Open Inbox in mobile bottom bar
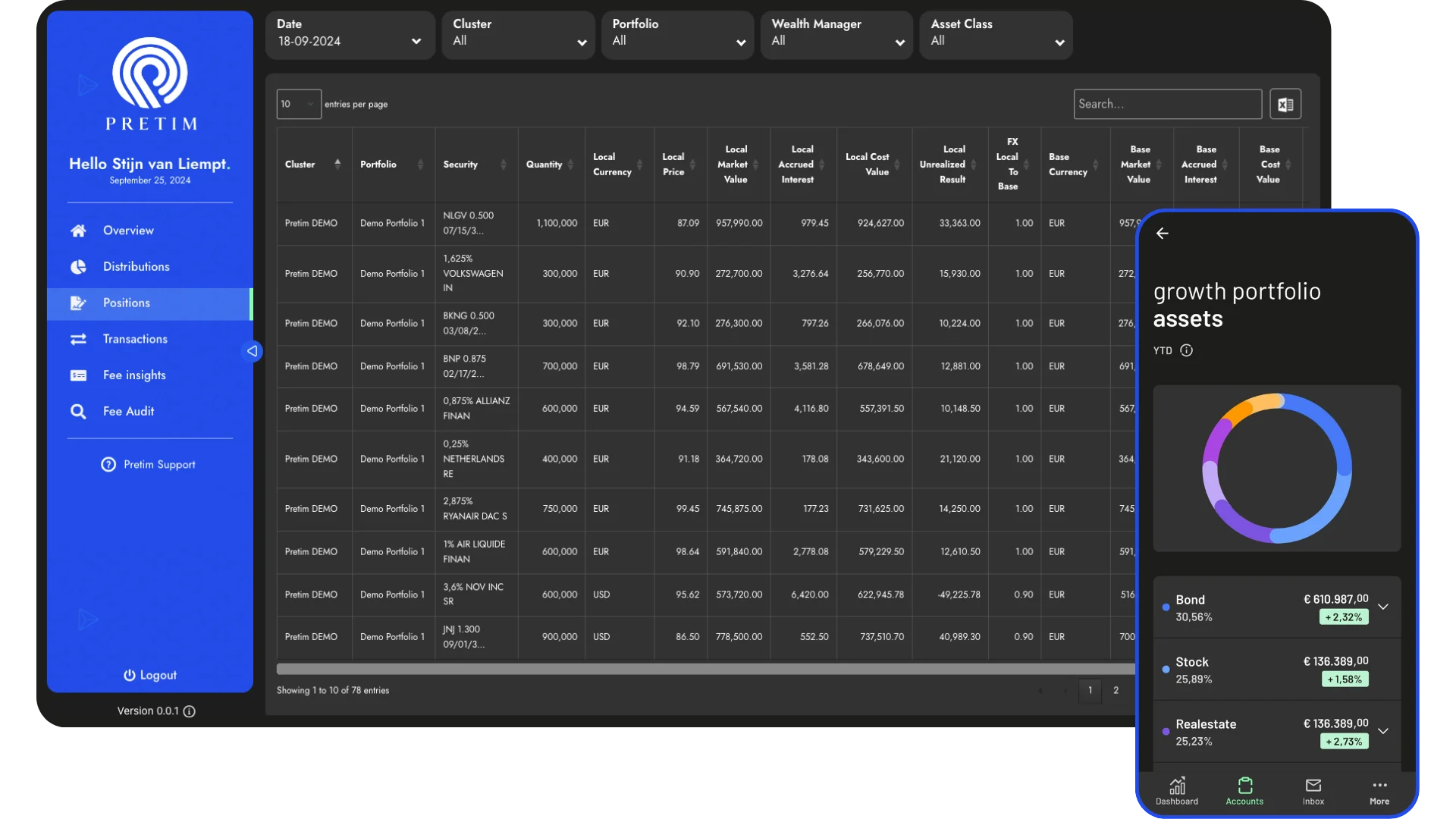 pyautogui.click(x=1313, y=791)
